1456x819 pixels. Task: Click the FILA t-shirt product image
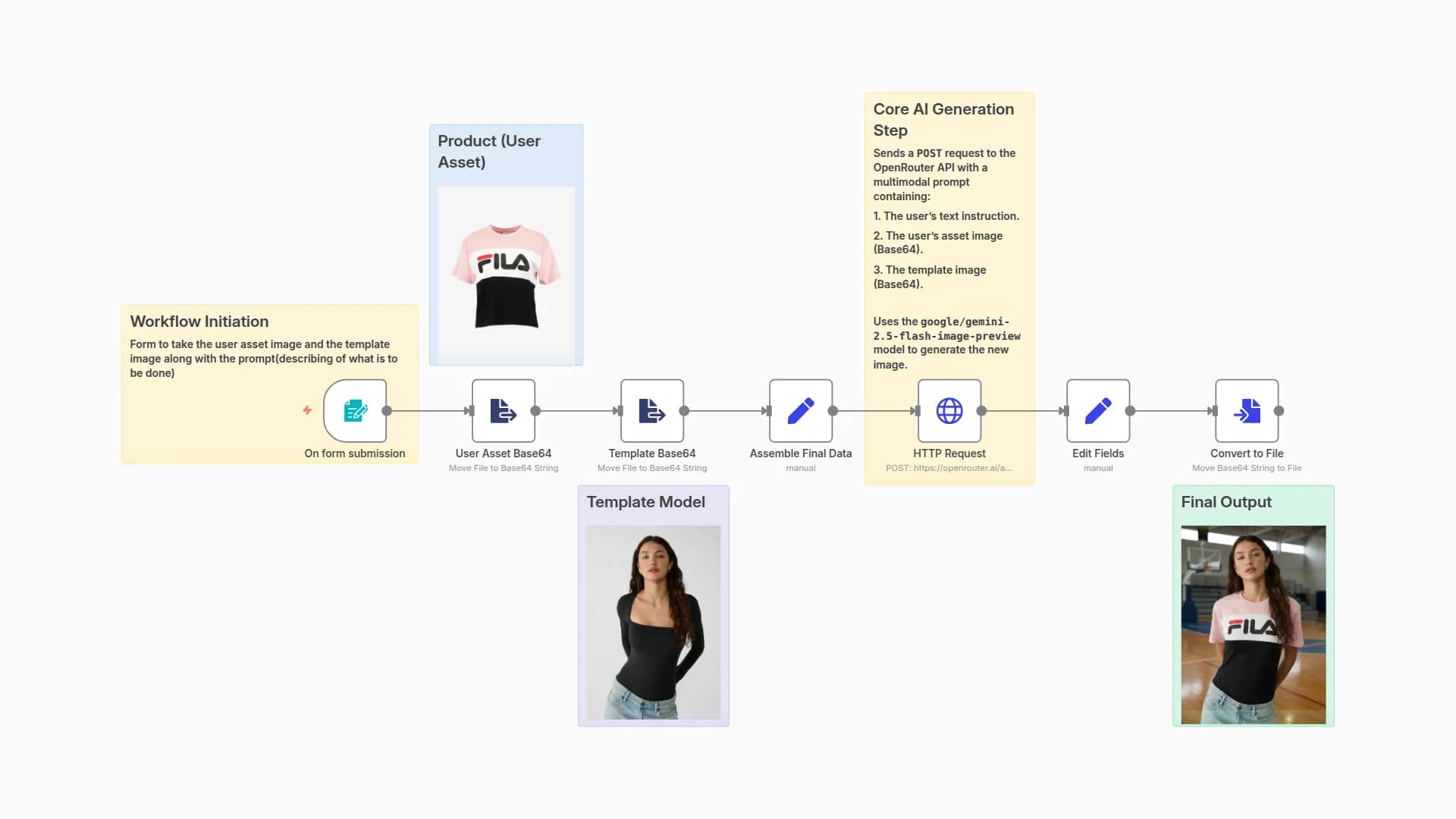(505, 273)
